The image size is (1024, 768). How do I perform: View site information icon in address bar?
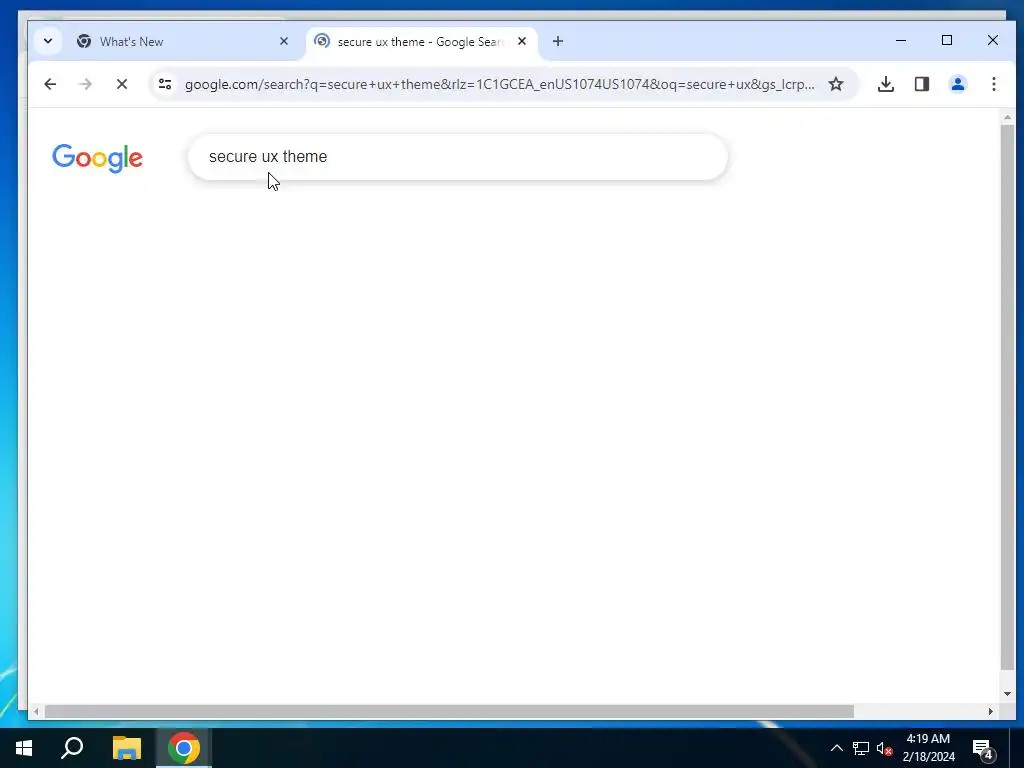click(165, 84)
